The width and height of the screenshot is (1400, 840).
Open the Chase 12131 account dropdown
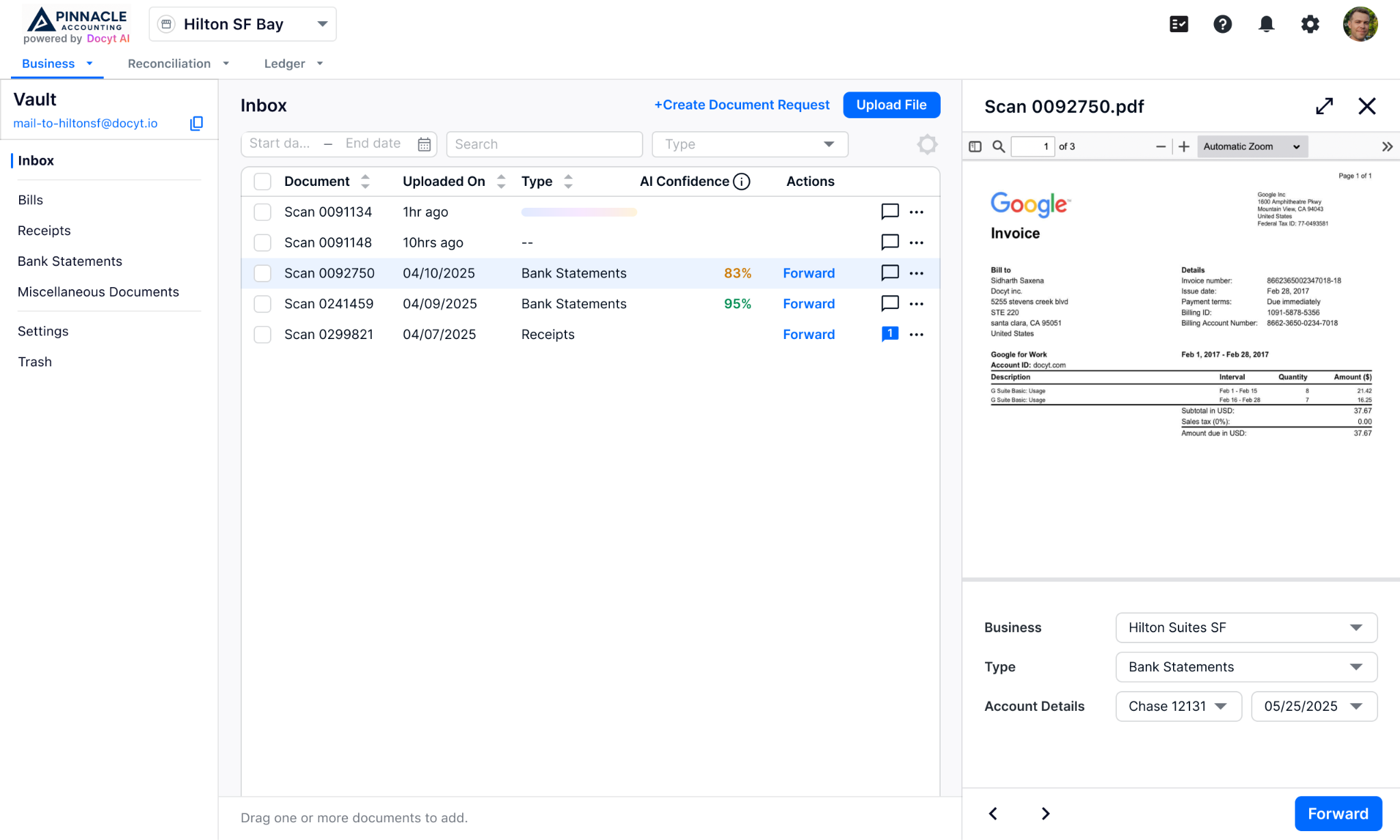(x=1179, y=706)
